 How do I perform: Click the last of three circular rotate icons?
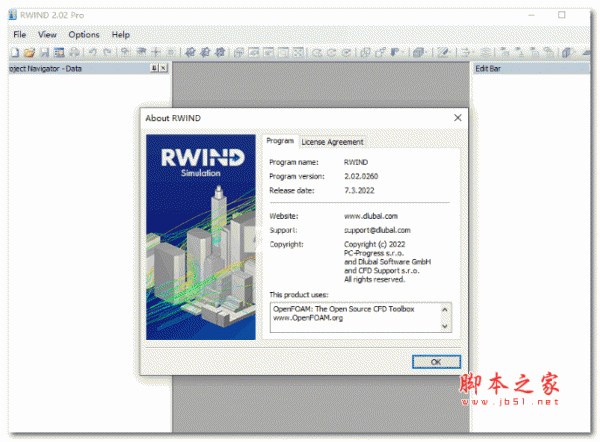[x=346, y=53]
